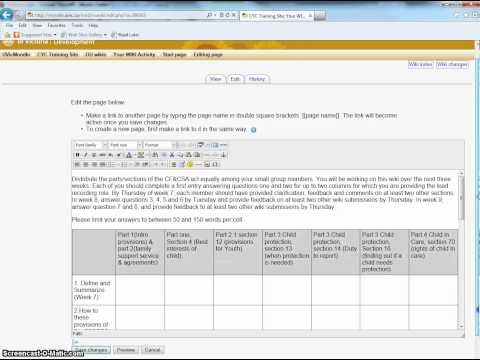This screenshot has width=480, height=360.
Task: Click the editor scrollbar down arrow
Action: coord(461,326)
